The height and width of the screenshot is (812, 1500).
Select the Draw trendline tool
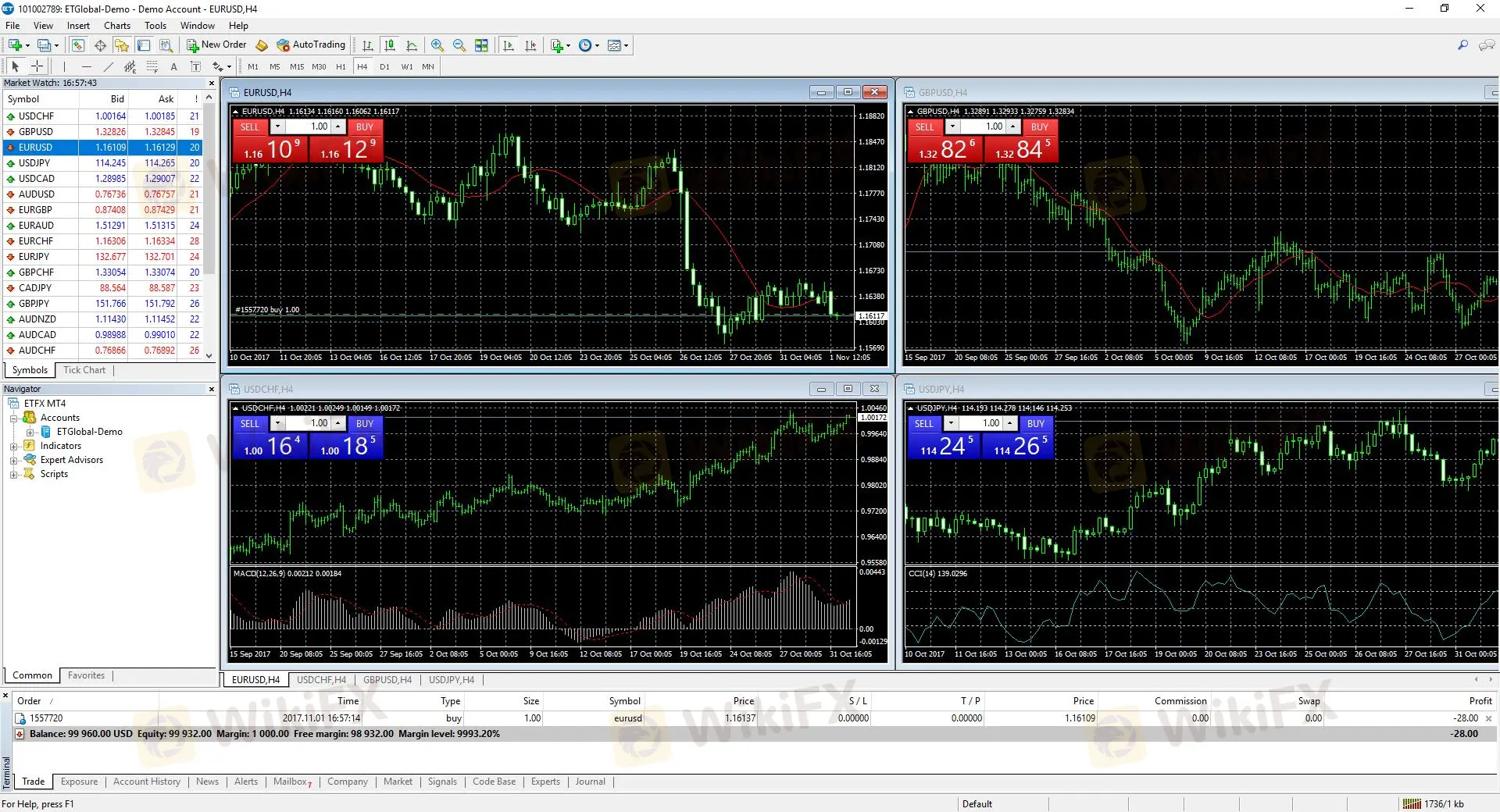tap(109, 66)
